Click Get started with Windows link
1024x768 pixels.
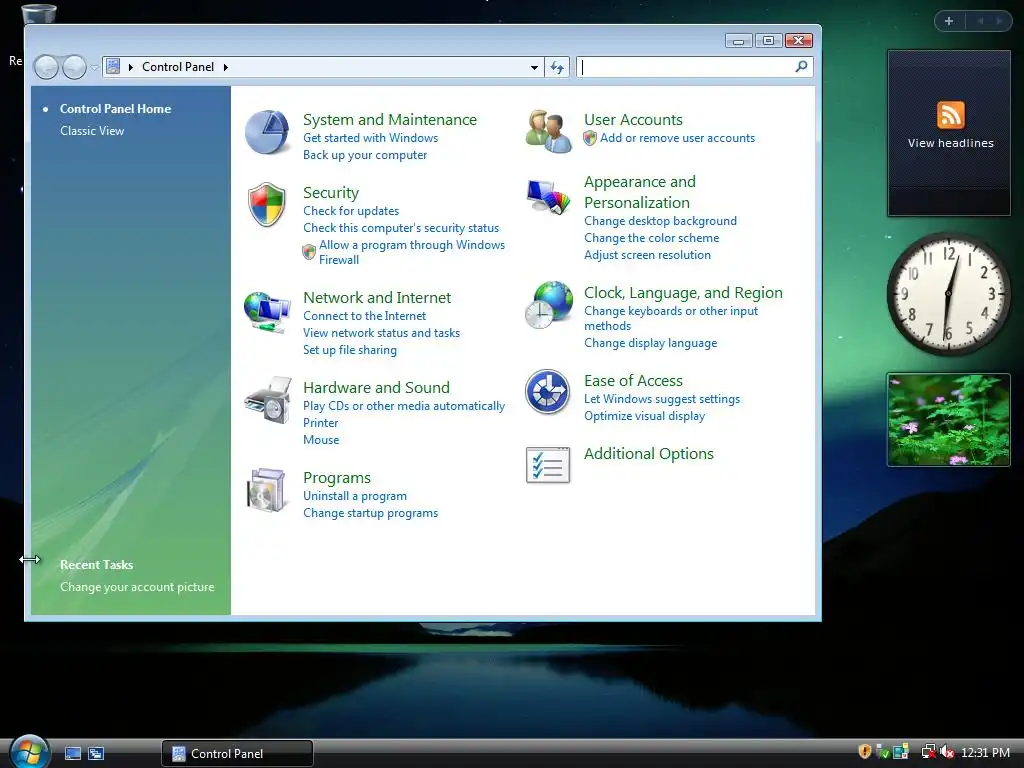370,138
